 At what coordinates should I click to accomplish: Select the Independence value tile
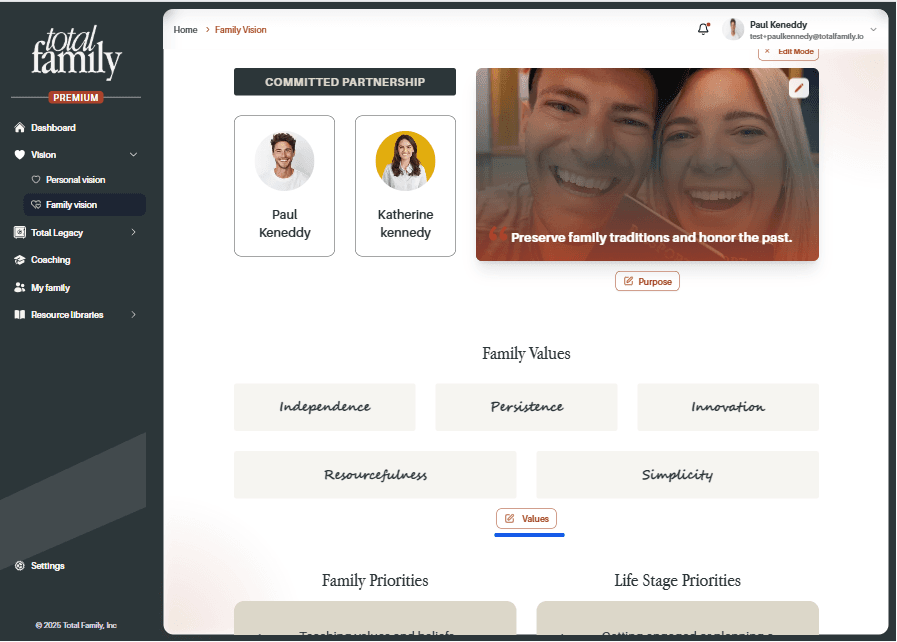pos(324,407)
